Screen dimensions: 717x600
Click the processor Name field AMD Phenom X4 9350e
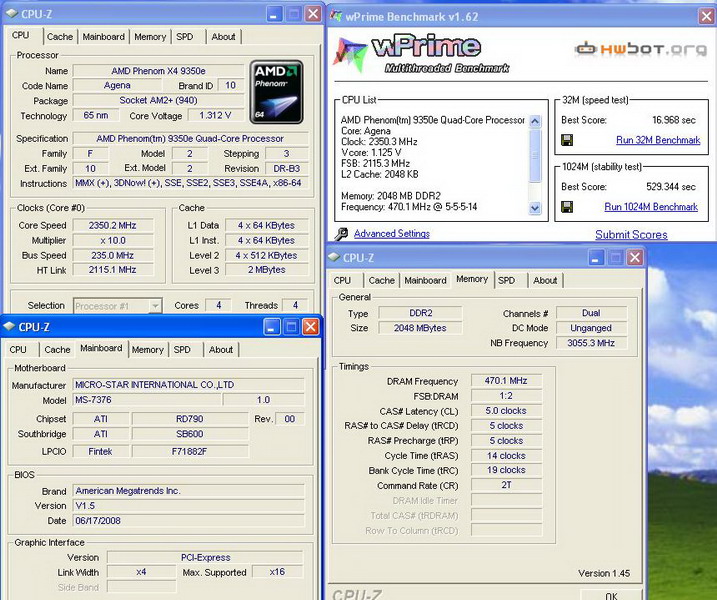pyautogui.click(x=158, y=71)
